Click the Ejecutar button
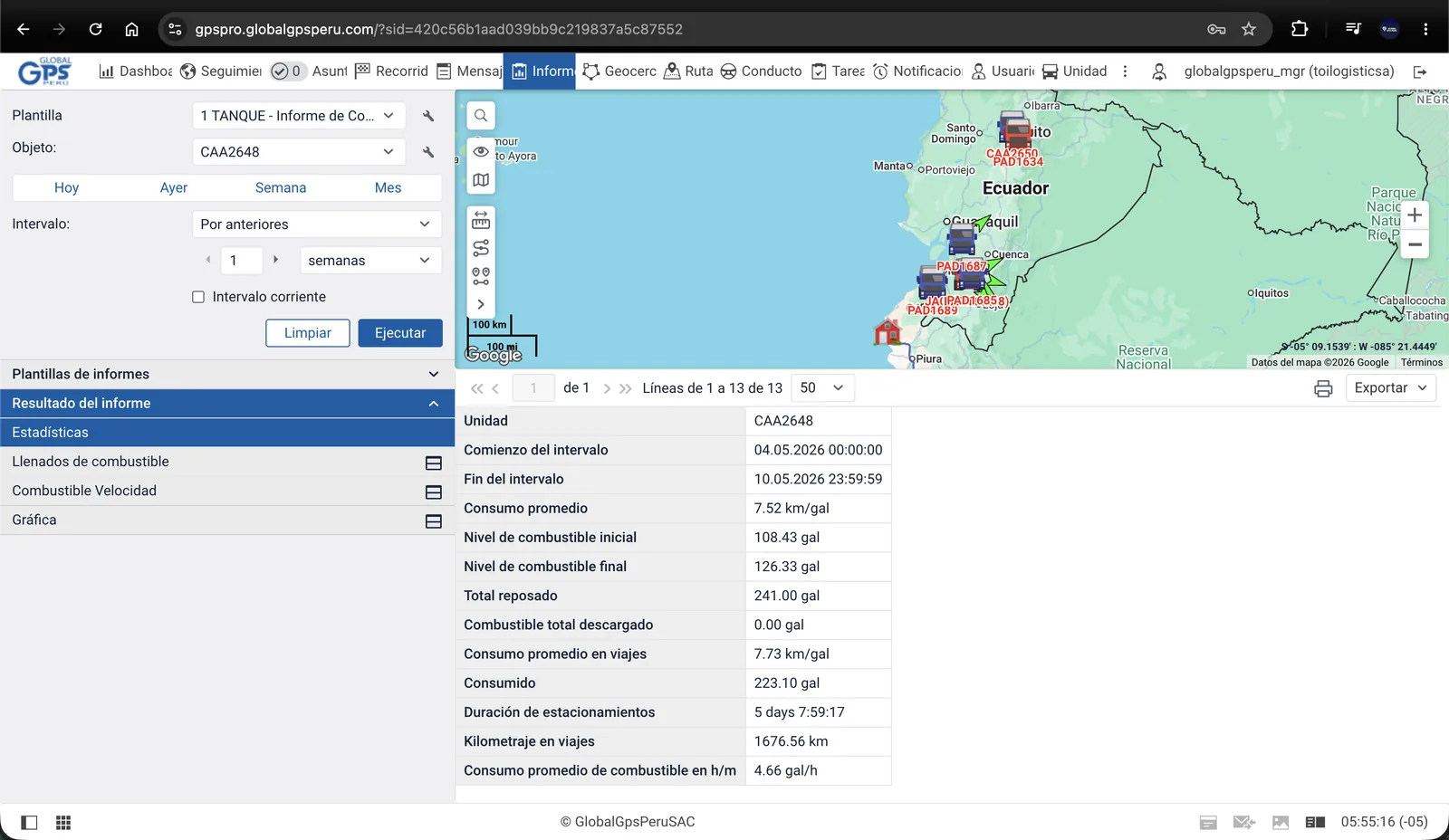Viewport: 1449px width, 840px height. point(400,333)
